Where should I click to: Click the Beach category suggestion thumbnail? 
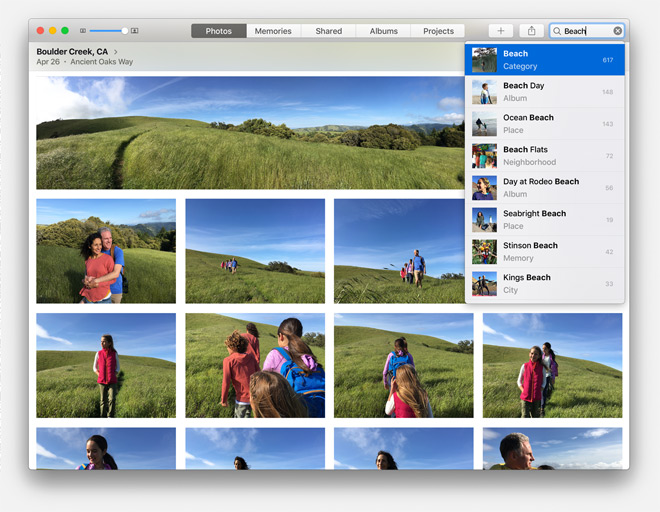click(x=484, y=60)
